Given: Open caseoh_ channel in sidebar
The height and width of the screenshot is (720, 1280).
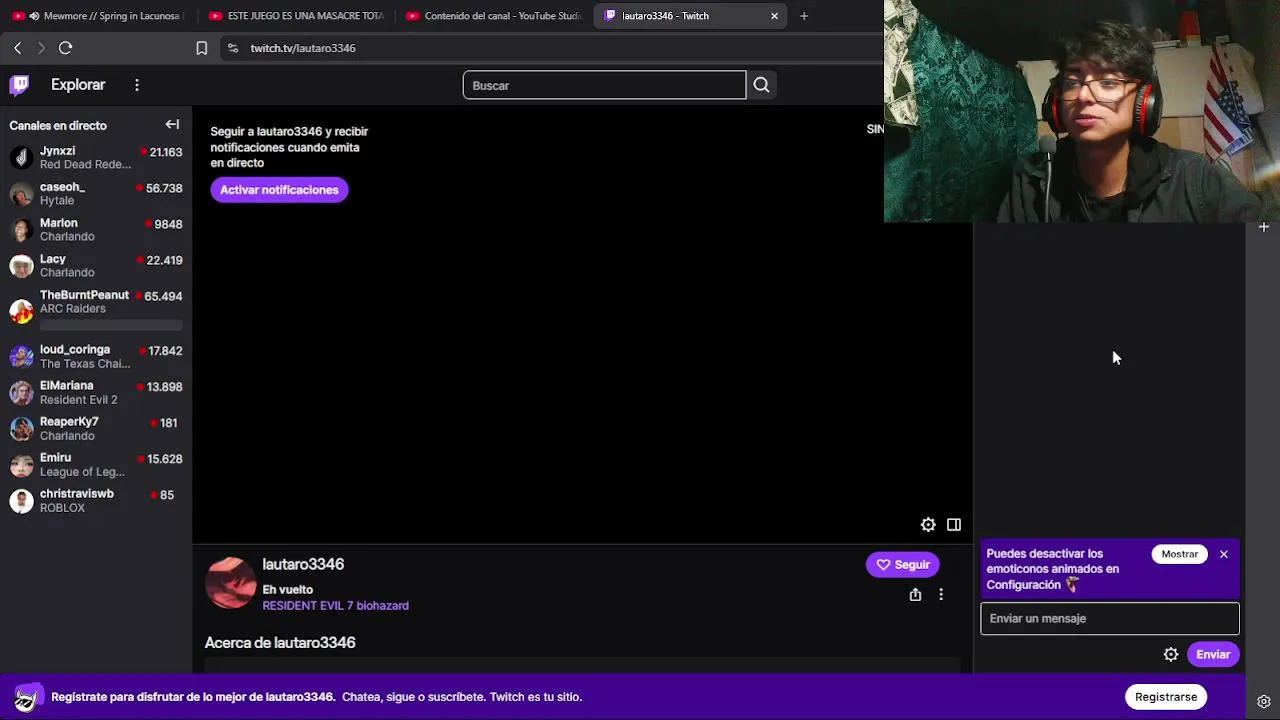Looking at the screenshot, I should [96, 194].
